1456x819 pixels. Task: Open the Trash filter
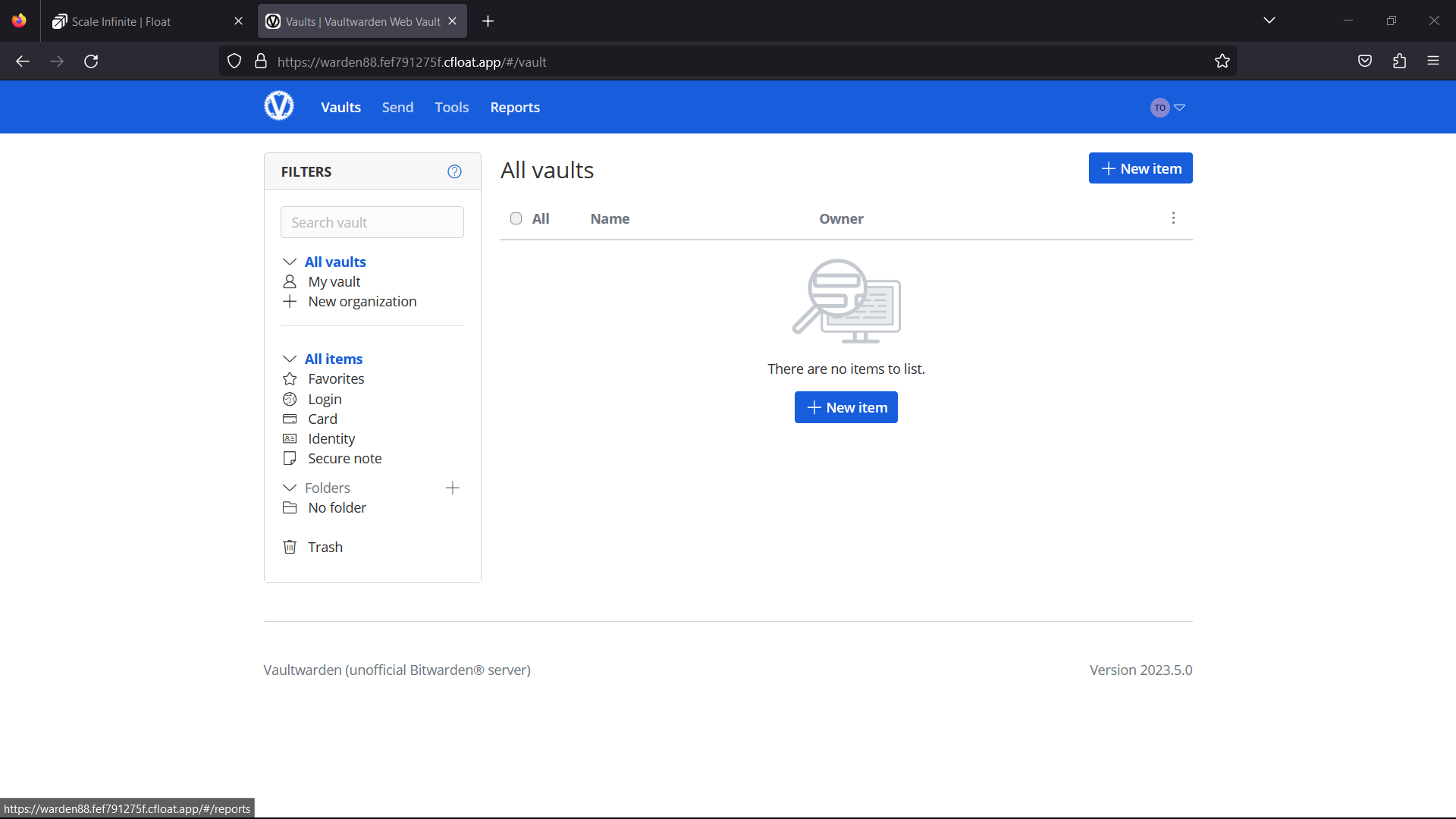pyautogui.click(x=325, y=547)
